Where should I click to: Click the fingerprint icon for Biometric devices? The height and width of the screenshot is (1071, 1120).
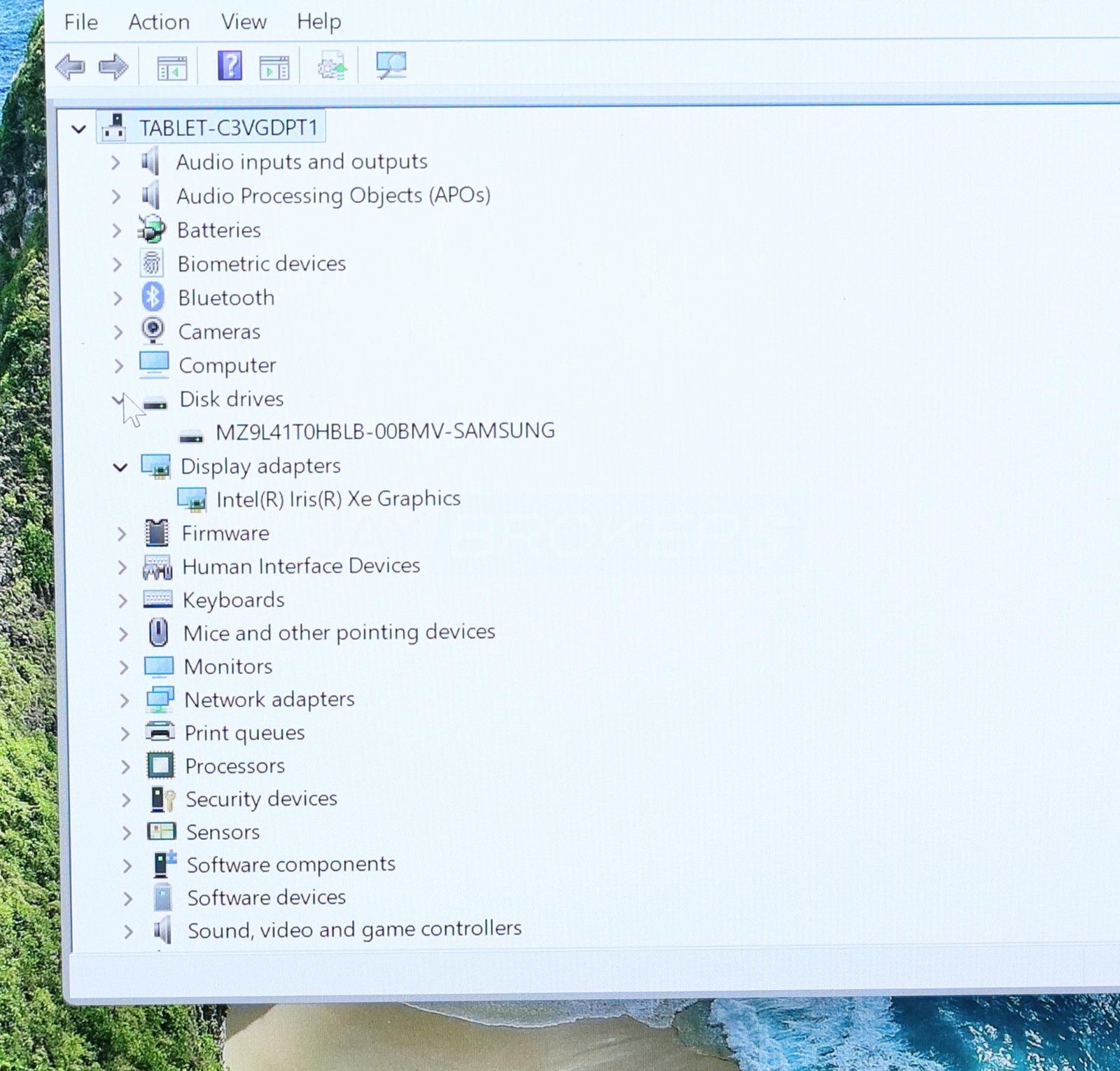click(x=152, y=263)
